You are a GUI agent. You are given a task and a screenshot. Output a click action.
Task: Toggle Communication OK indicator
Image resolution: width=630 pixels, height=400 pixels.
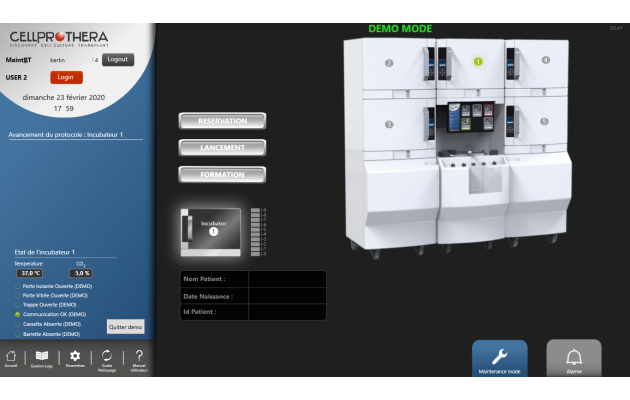pyautogui.click(x=18, y=314)
